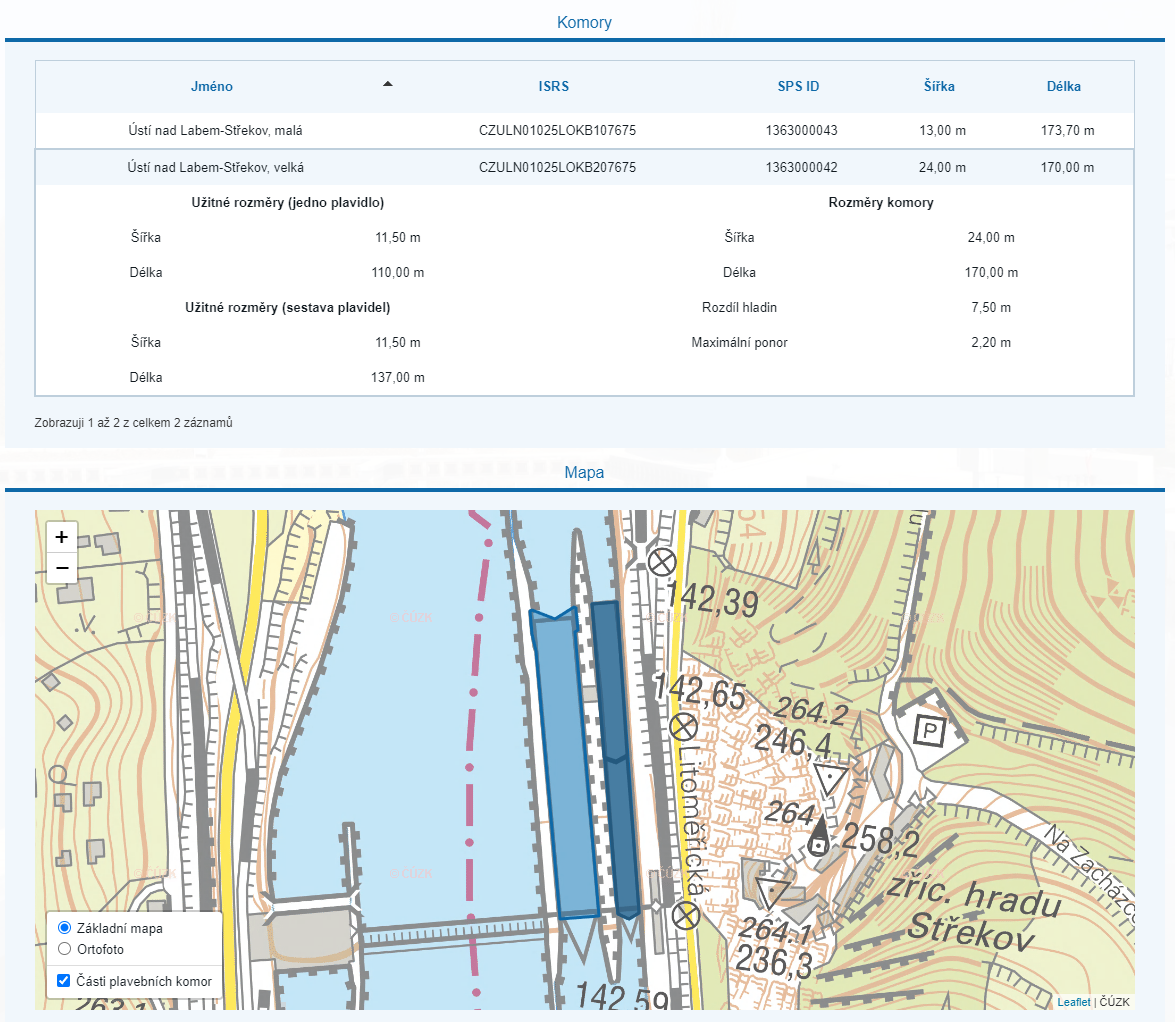Zoom out the map with minus button

[x=62, y=568]
